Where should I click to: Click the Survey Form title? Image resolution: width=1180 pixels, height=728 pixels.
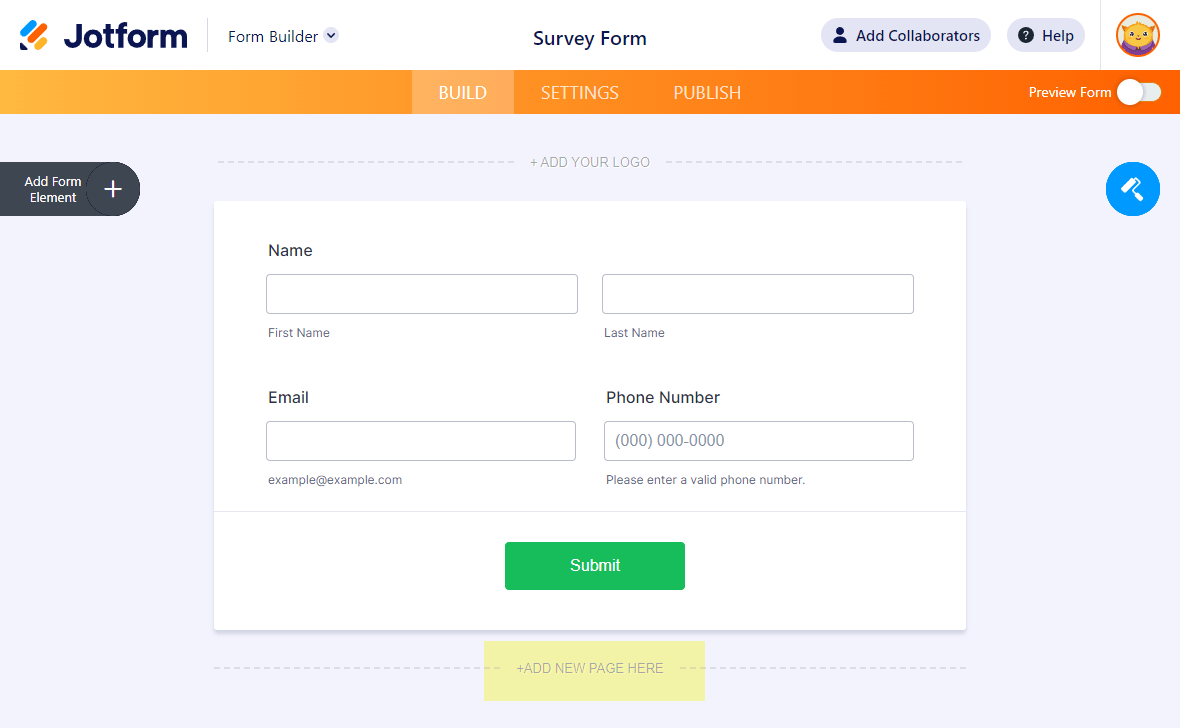pyautogui.click(x=590, y=38)
